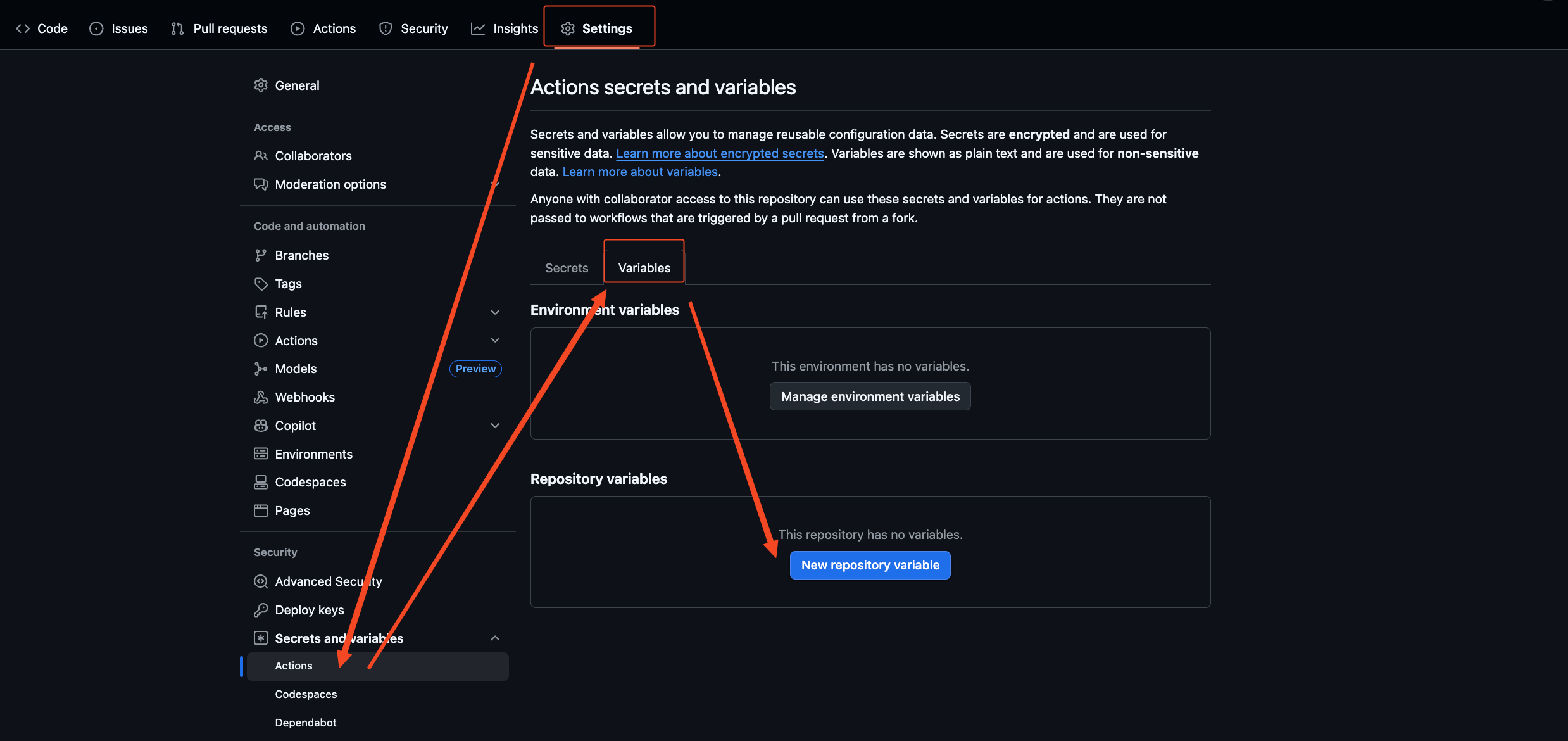The image size is (1568, 741).
Task: Click the Branches icon in sidebar
Action: [x=261, y=255]
